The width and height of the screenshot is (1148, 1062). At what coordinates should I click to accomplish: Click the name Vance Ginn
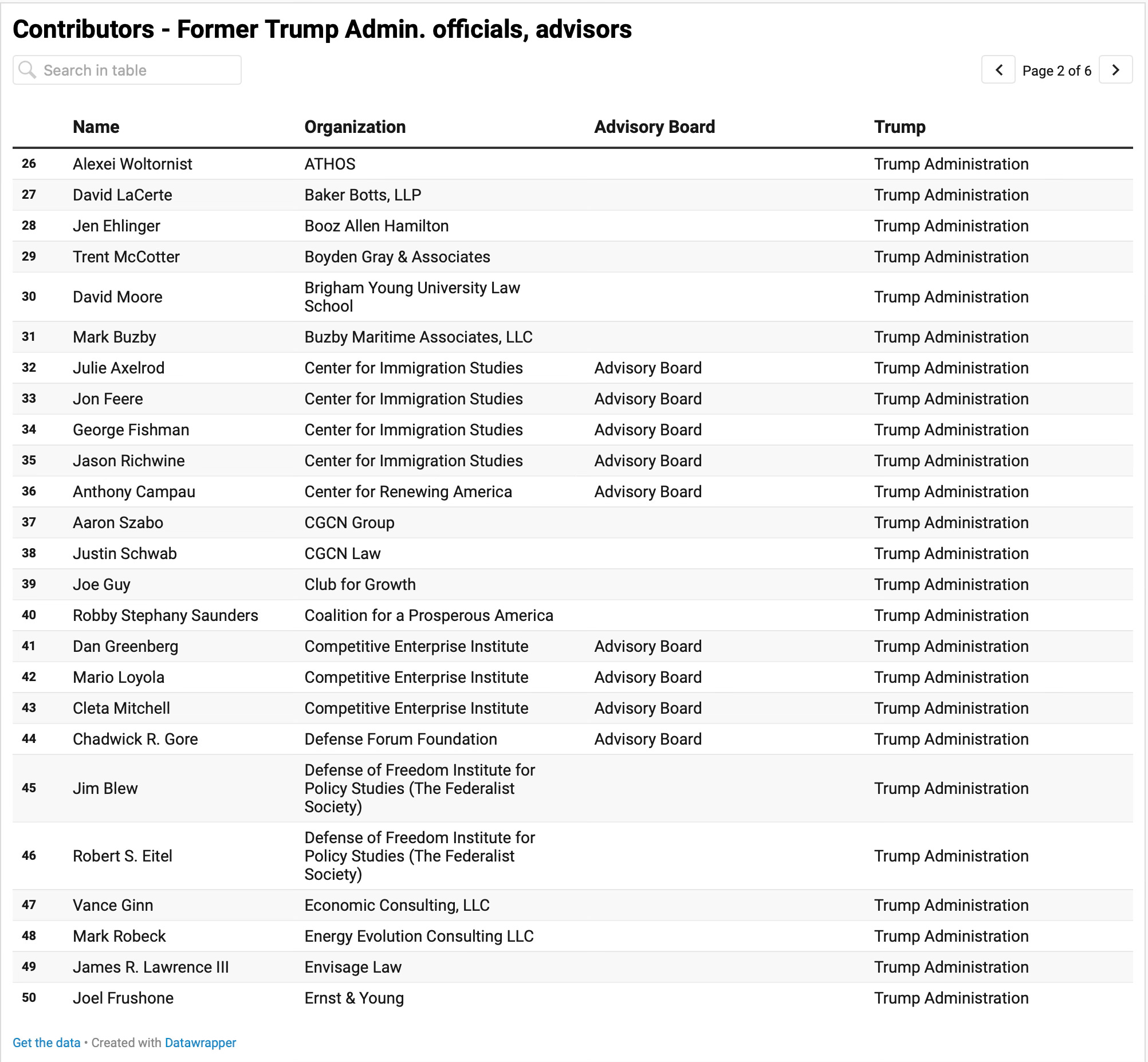113,906
